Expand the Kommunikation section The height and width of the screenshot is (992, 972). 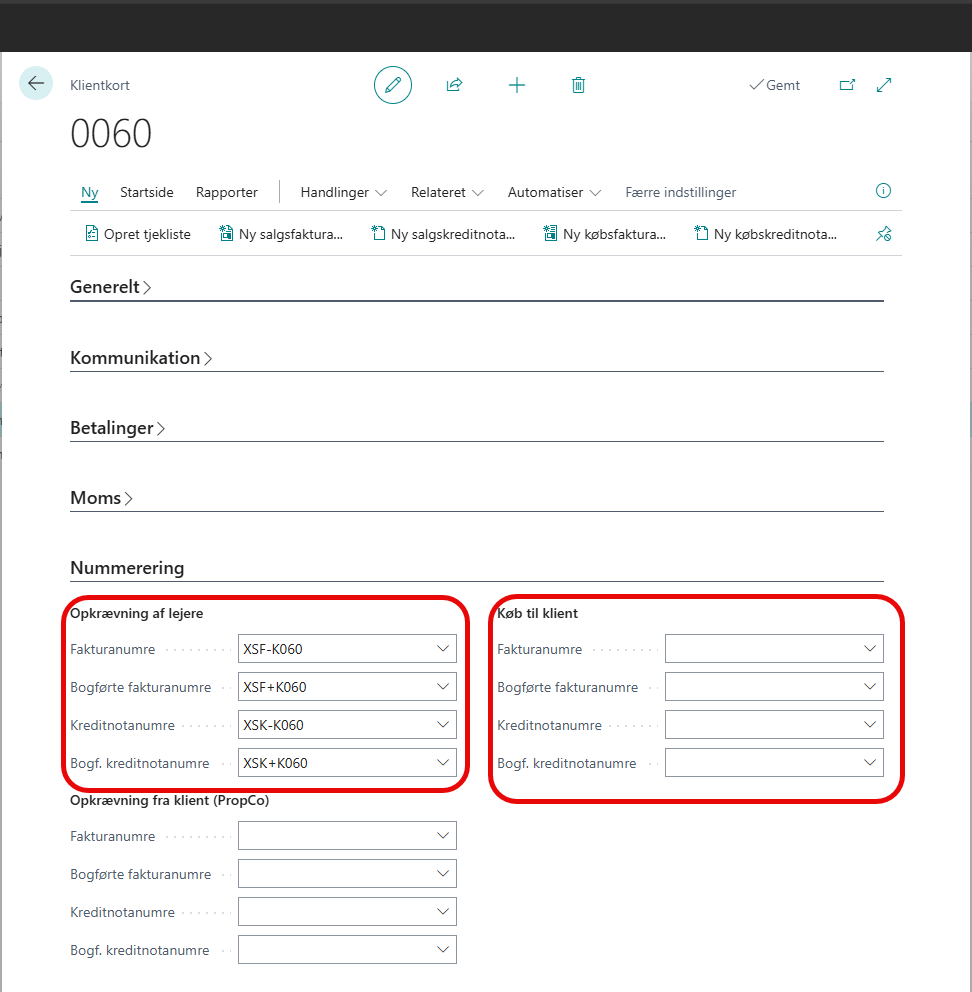click(141, 357)
